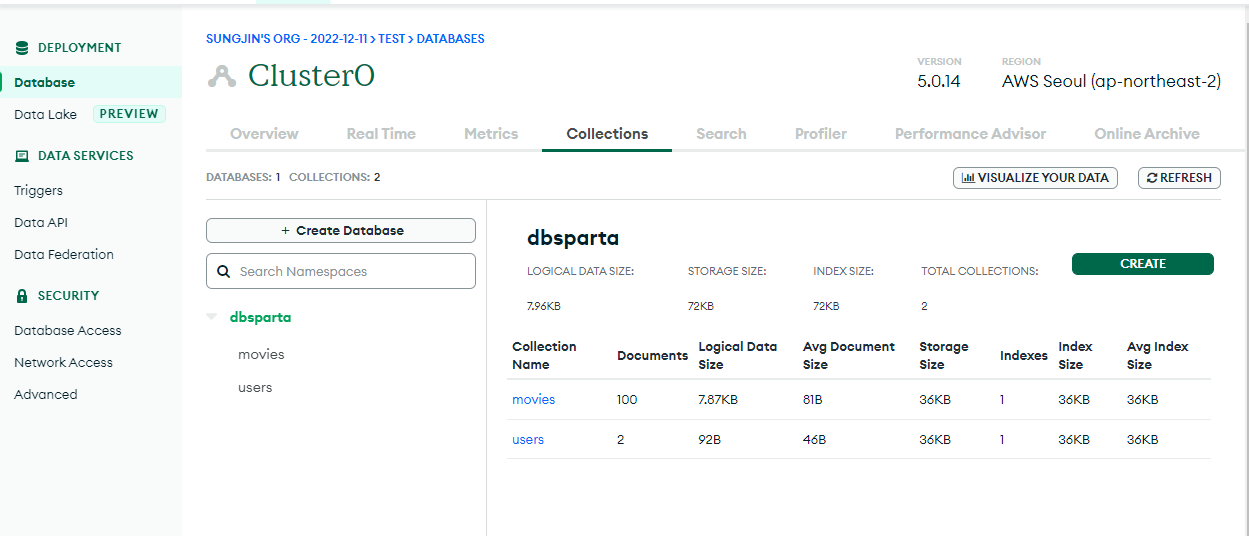1249x536 pixels.
Task: Select movies collection in the tree
Action: (x=261, y=354)
